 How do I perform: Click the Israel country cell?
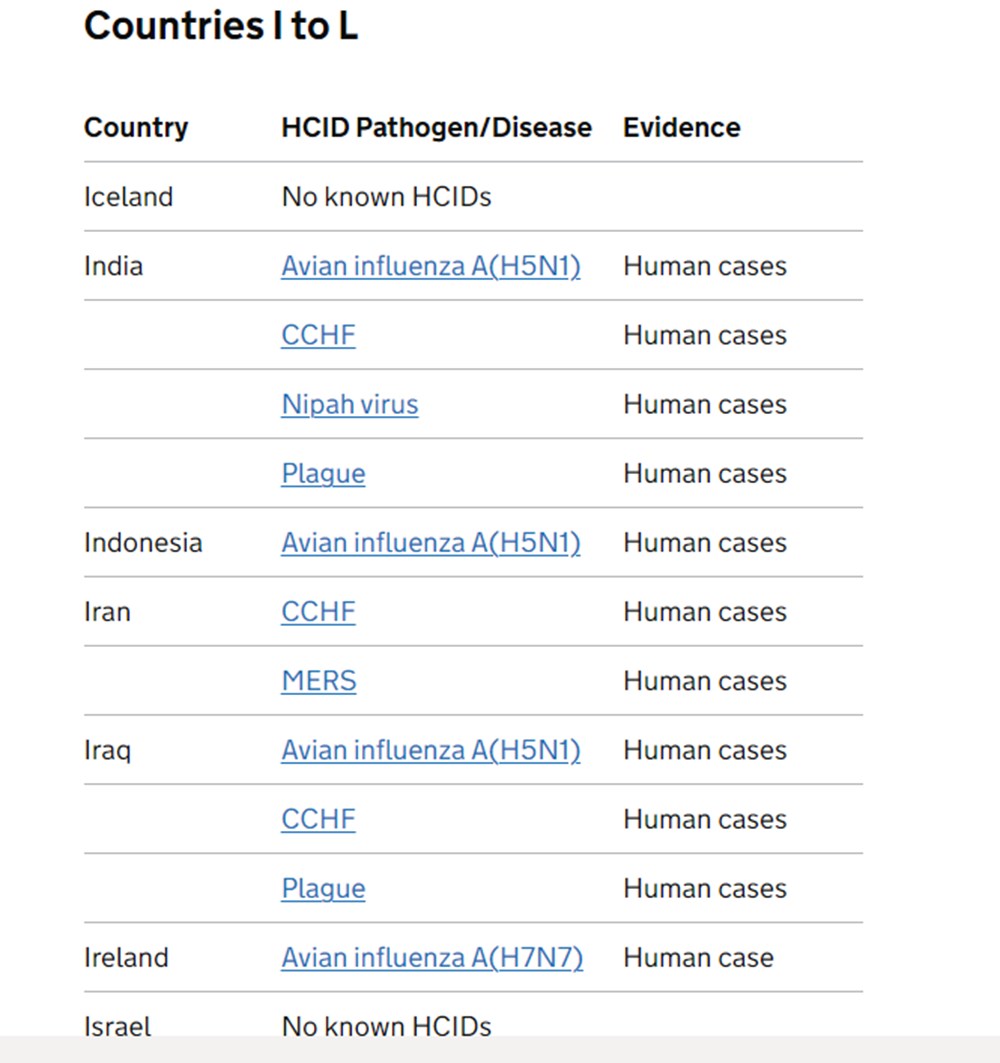(x=117, y=1026)
